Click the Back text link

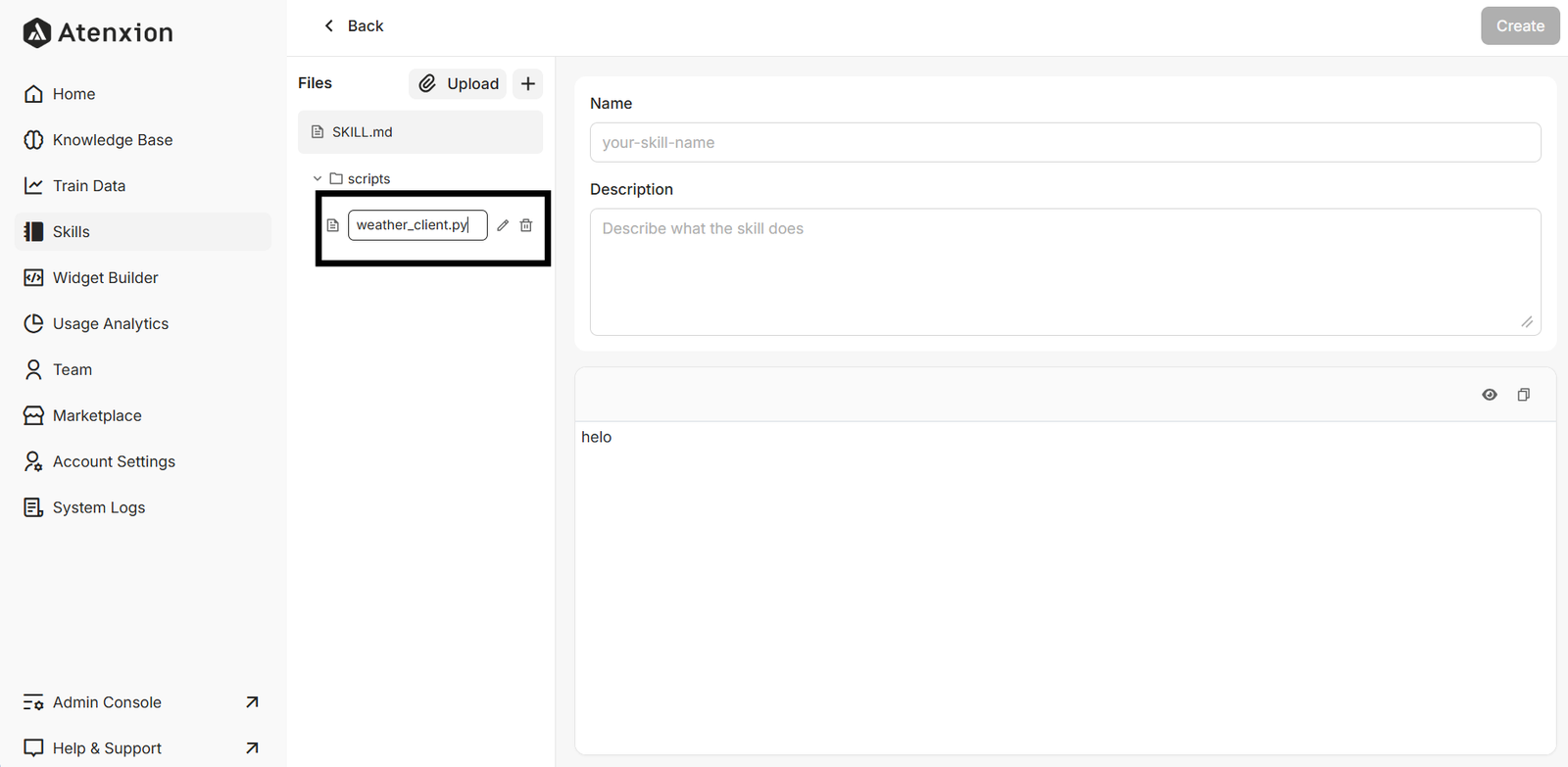[x=366, y=26]
